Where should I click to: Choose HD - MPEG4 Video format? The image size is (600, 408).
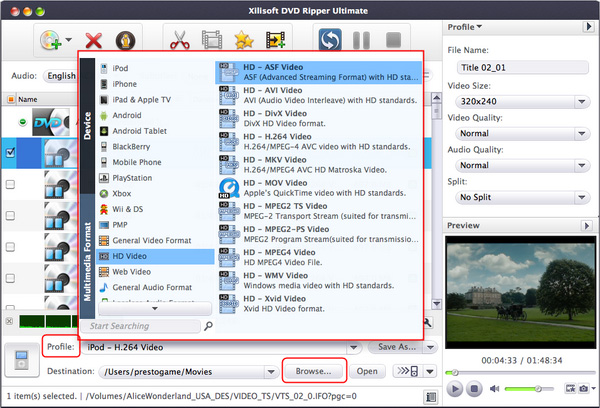[x=319, y=257]
